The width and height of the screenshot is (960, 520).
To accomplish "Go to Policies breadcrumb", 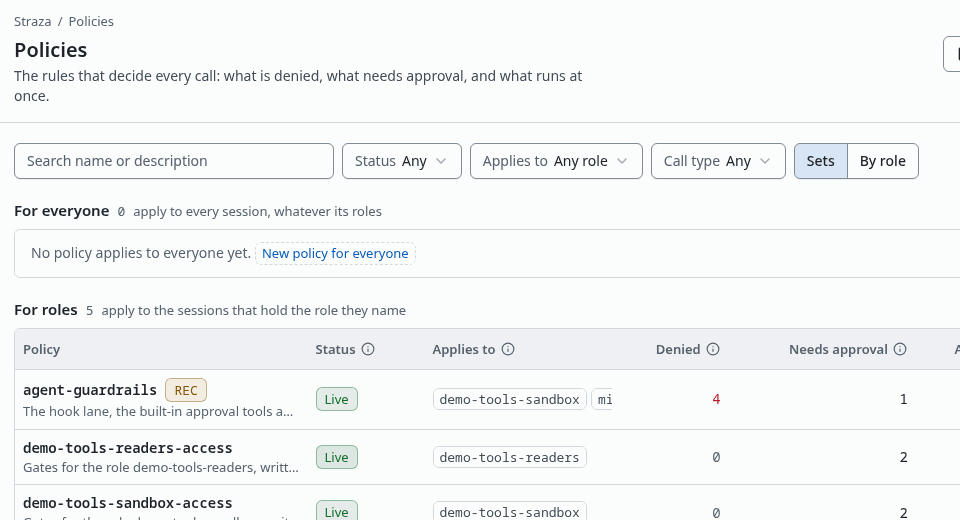I will pos(91,21).
